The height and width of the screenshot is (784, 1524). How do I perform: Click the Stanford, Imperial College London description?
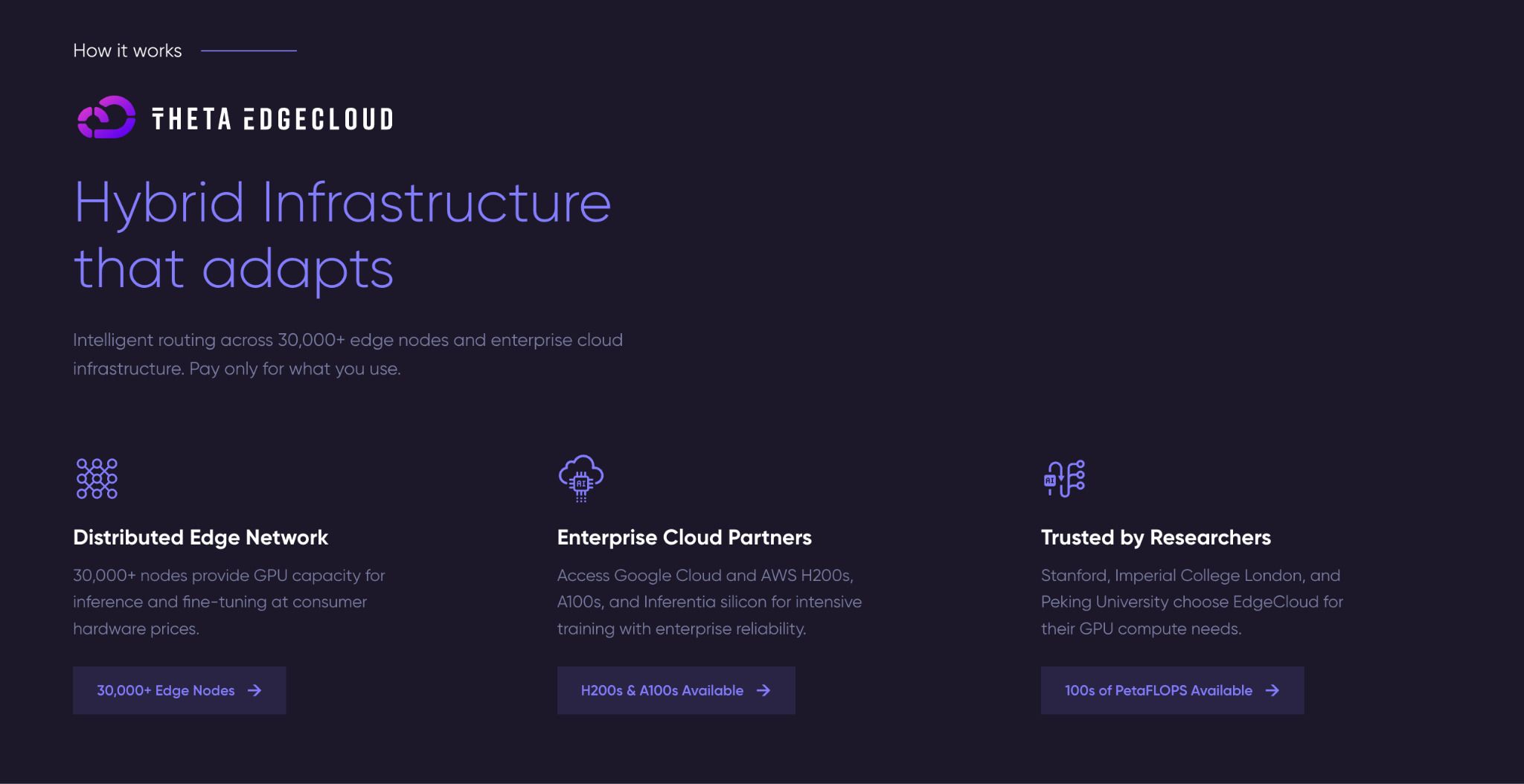1191,602
